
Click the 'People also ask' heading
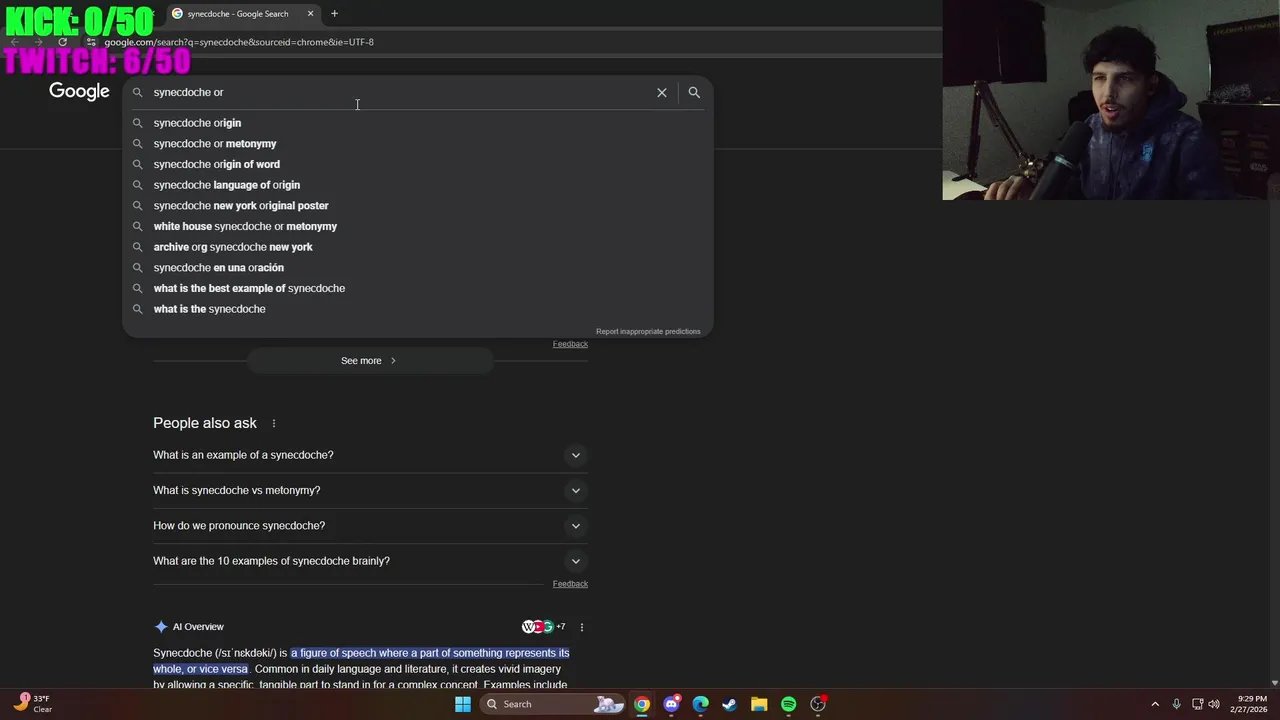(x=205, y=423)
